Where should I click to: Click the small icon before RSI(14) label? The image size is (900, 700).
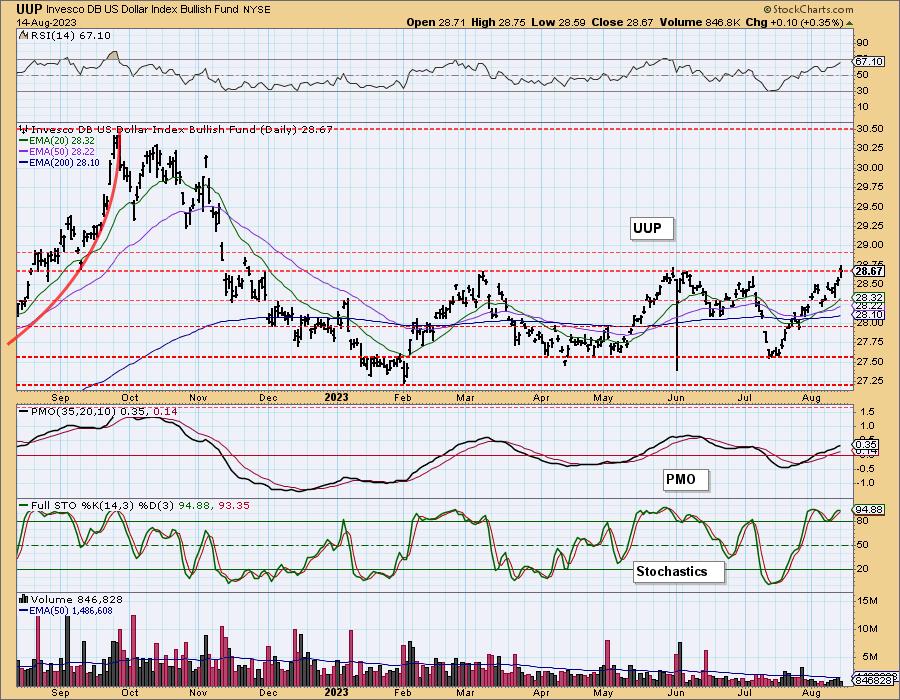[x=22, y=35]
